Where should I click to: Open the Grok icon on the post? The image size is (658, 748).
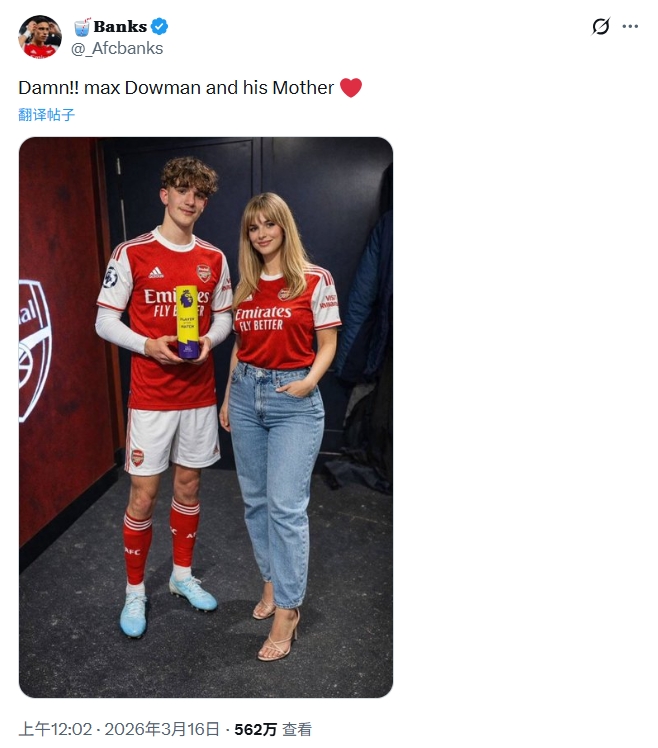coord(600,27)
